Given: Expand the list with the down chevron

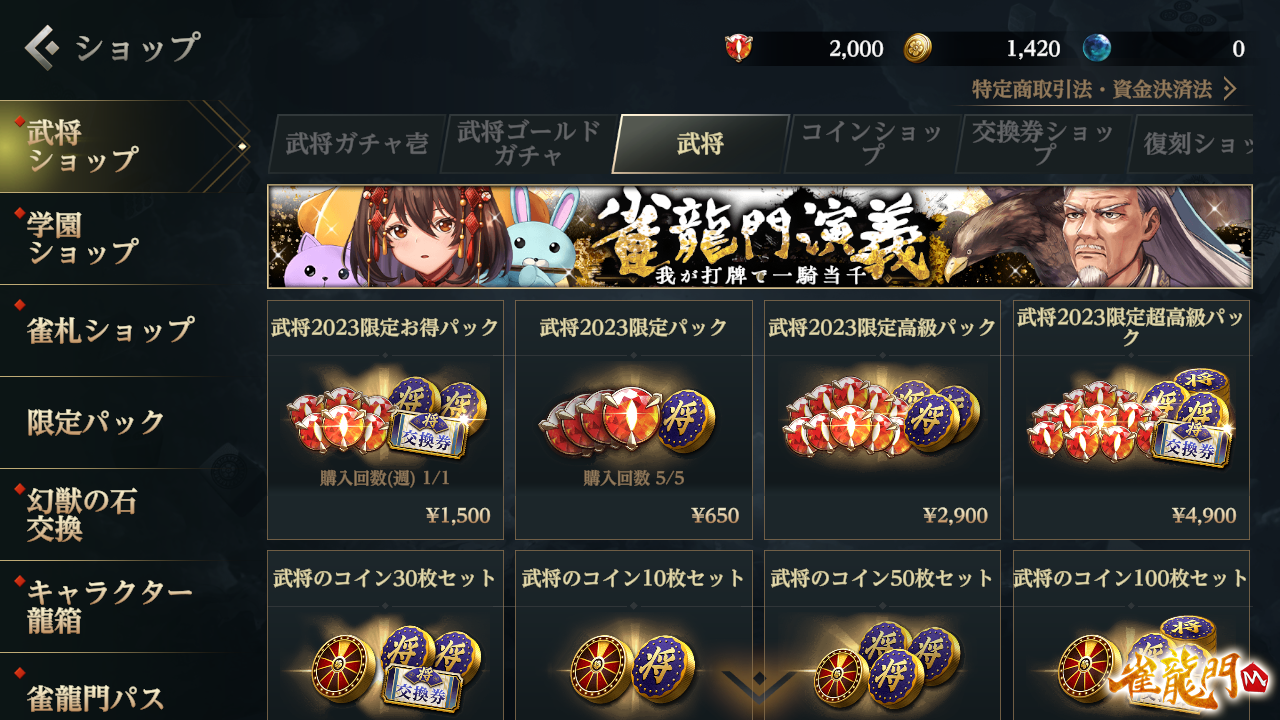Looking at the screenshot, I should (758, 685).
